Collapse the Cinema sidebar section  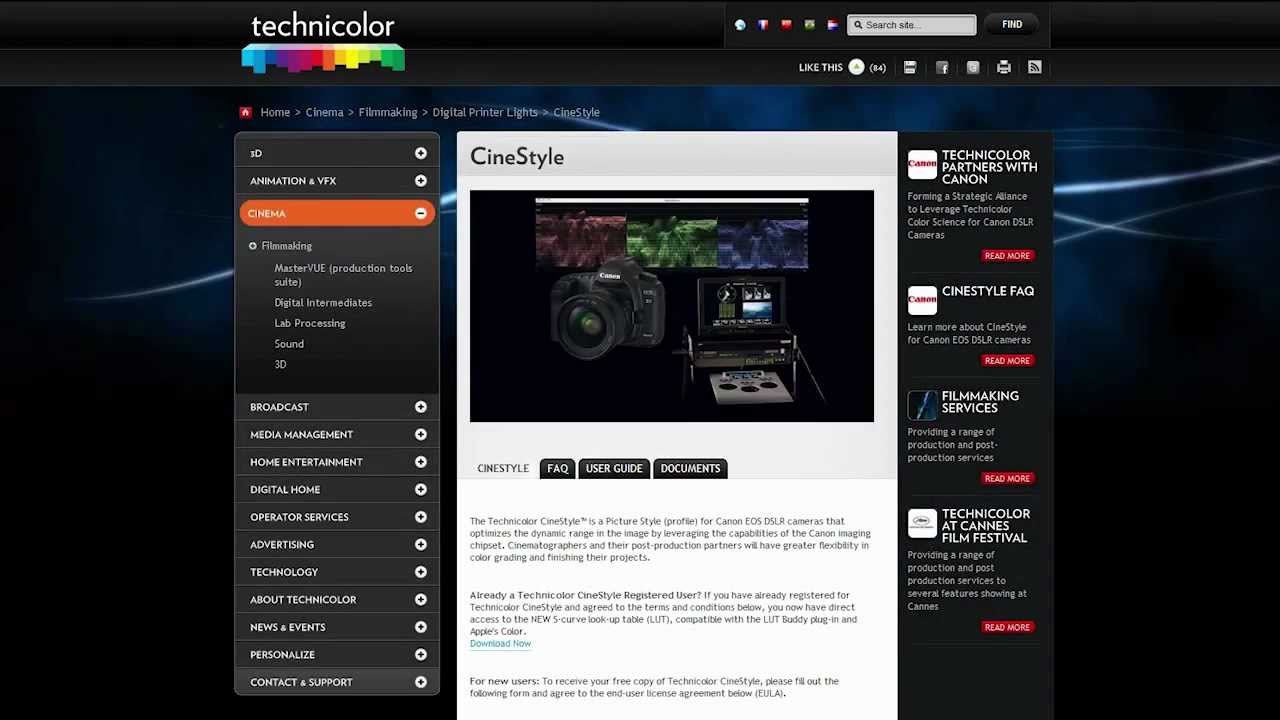[421, 213]
